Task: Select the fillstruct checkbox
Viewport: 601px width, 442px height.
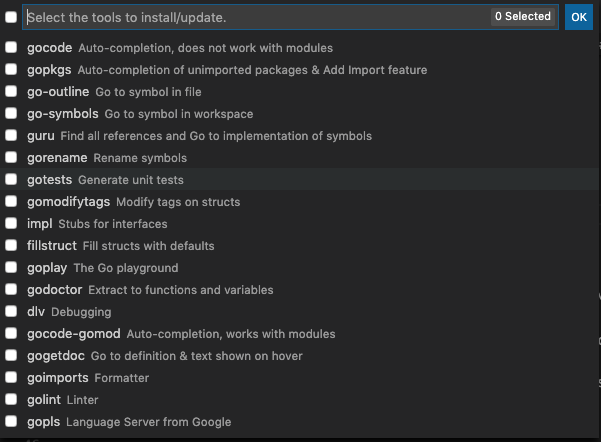Action: (x=11, y=245)
